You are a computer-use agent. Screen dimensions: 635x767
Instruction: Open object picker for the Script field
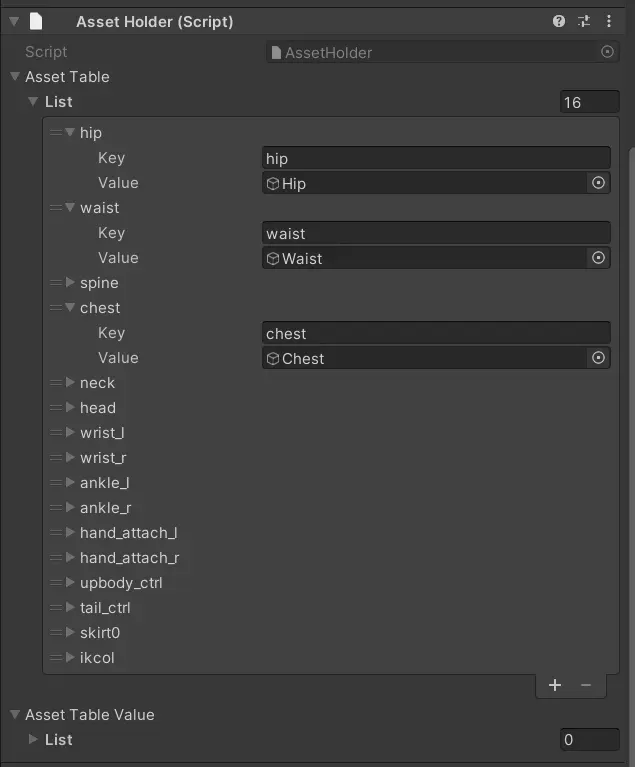(607, 52)
